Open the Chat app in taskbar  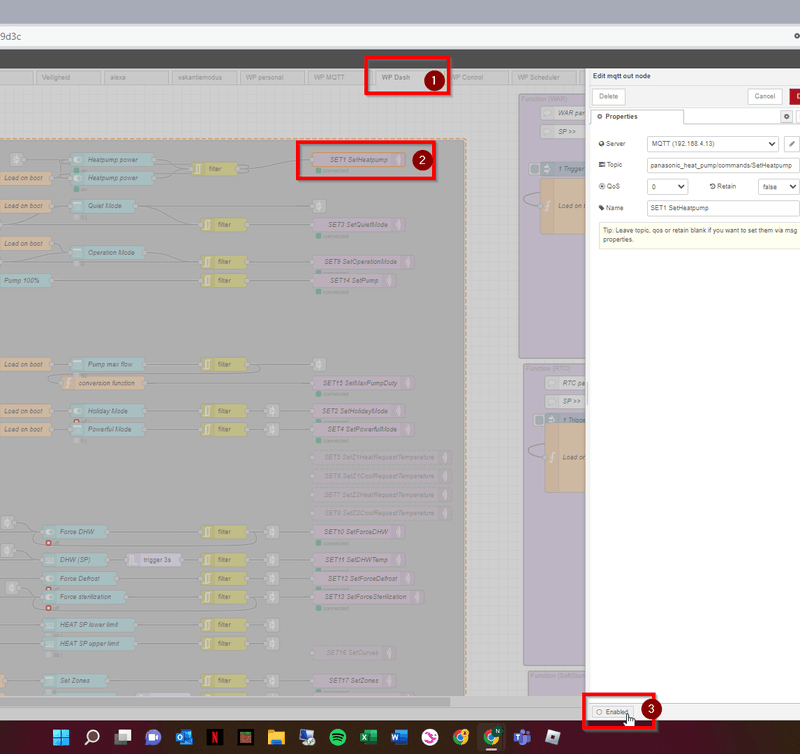(153, 737)
